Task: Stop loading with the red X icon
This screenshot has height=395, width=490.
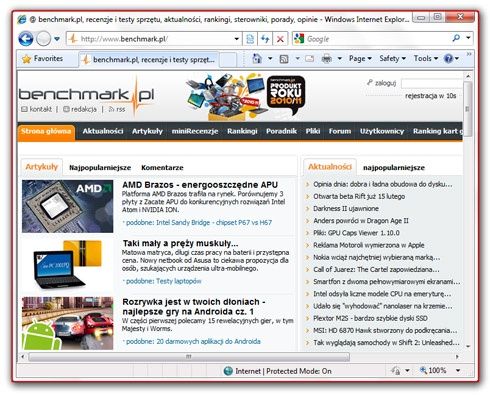Action: 280,39
